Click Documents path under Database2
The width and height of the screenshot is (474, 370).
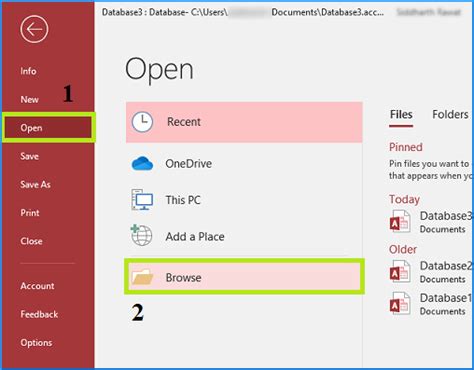point(442,279)
